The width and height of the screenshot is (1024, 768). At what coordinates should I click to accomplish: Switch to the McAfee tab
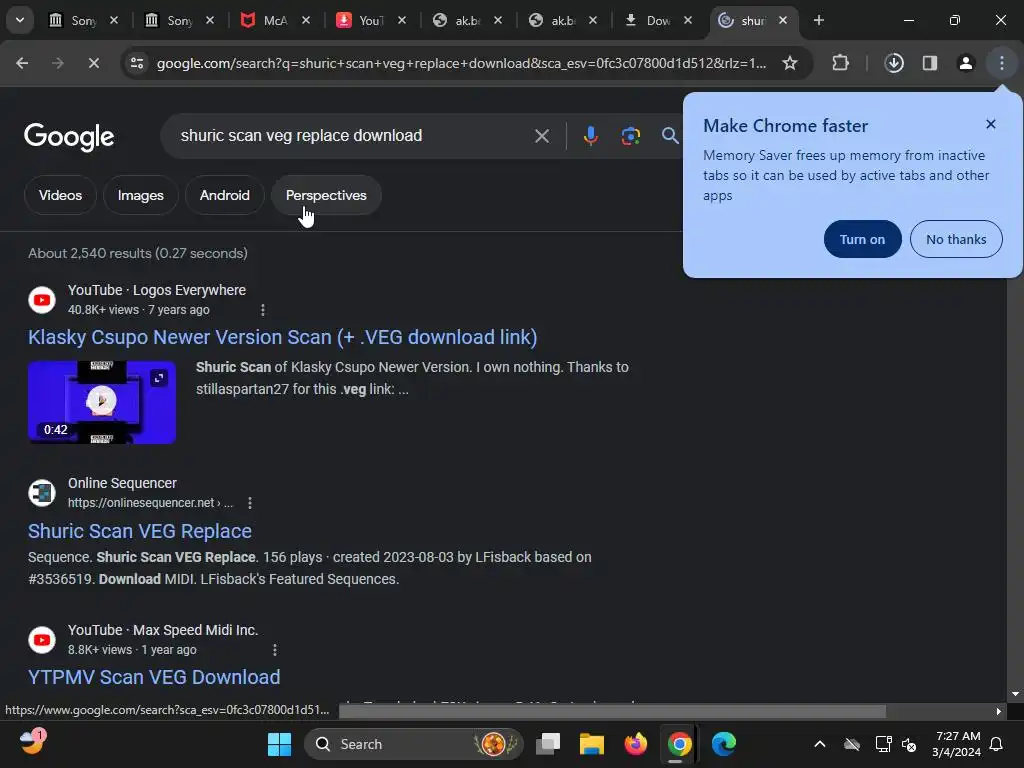pyautogui.click(x=273, y=21)
